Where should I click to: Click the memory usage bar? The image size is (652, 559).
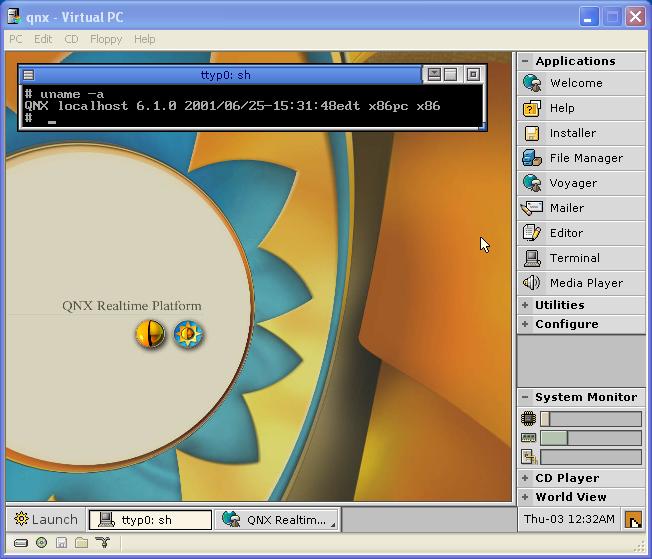590,438
